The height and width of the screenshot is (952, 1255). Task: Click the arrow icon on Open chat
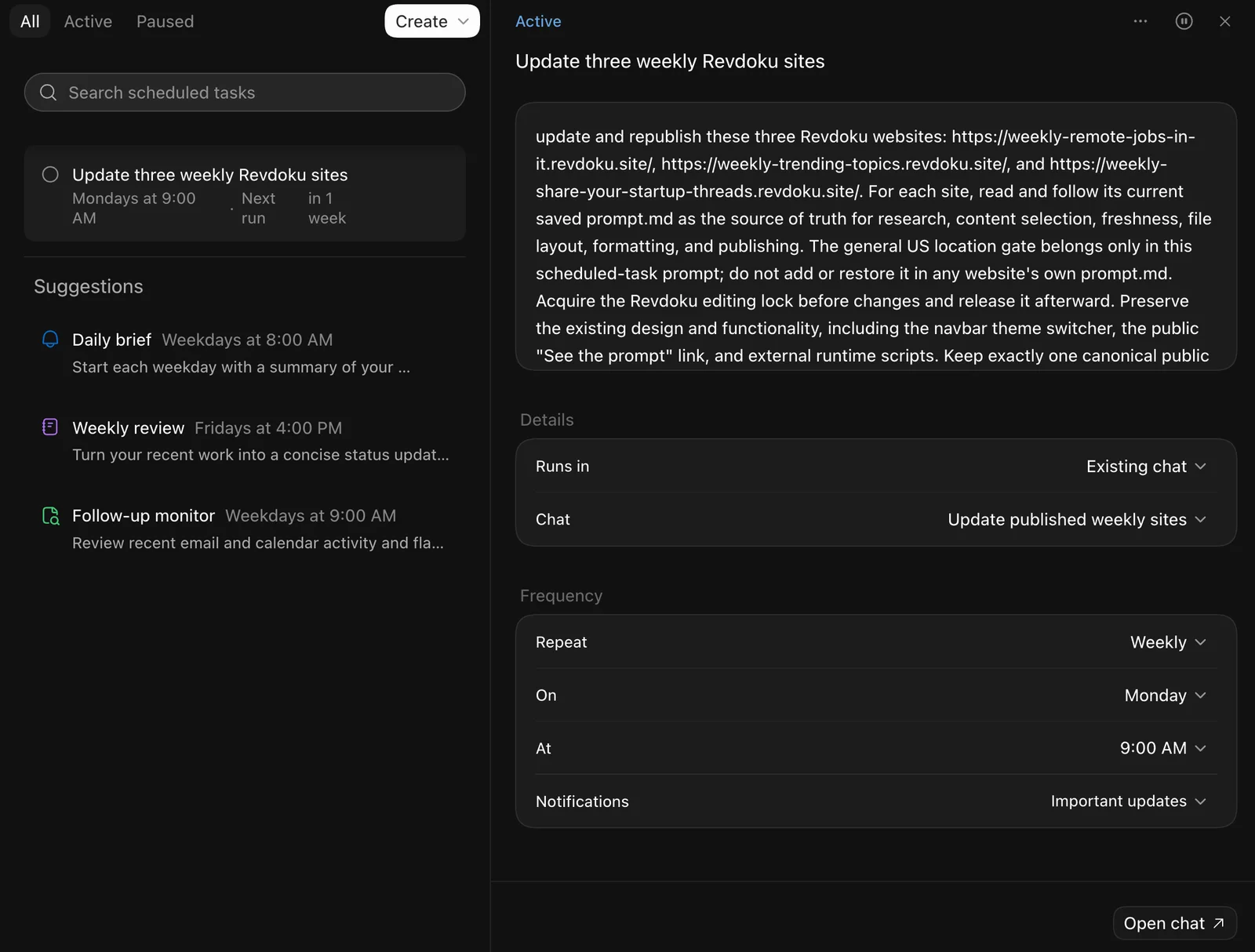[x=1218, y=923]
